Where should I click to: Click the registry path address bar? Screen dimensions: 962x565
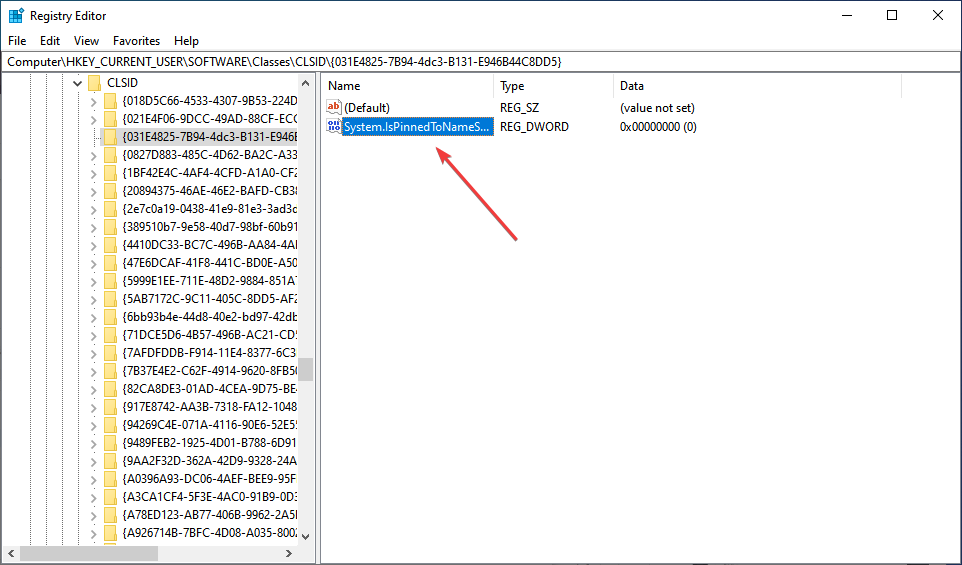click(x=480, y=61)
